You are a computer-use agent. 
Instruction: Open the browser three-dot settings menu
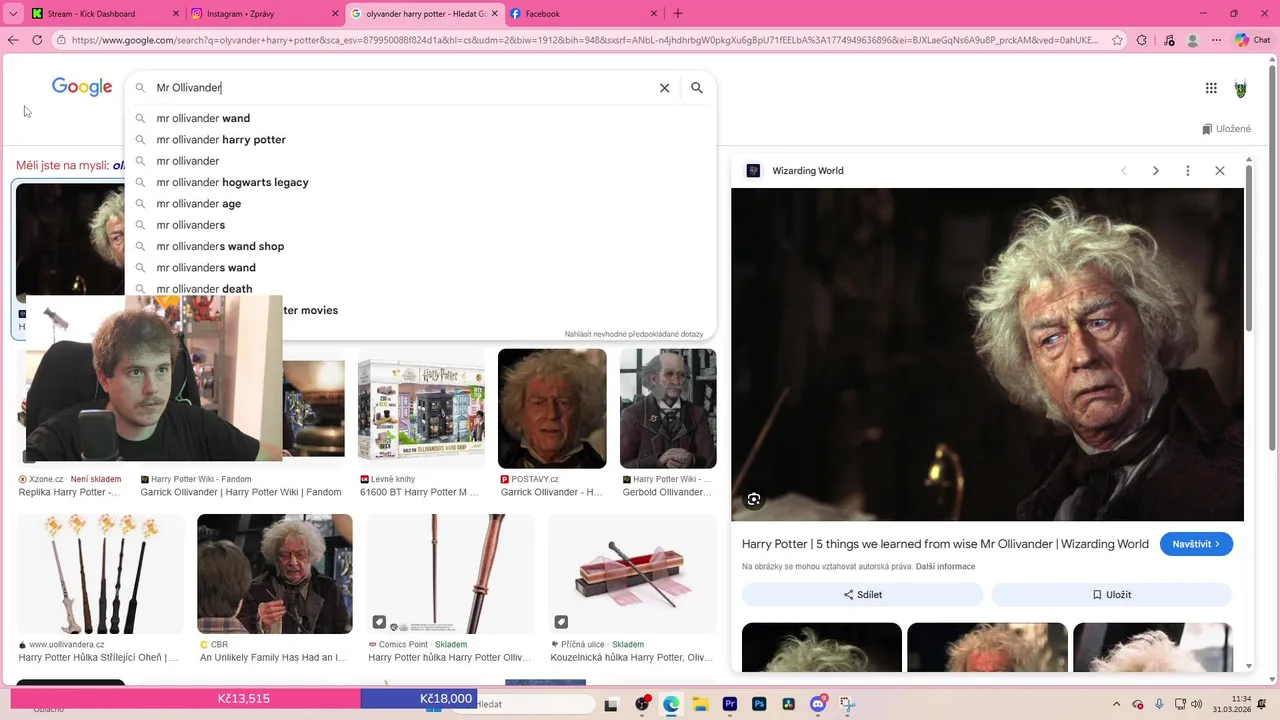point(1216,40)
